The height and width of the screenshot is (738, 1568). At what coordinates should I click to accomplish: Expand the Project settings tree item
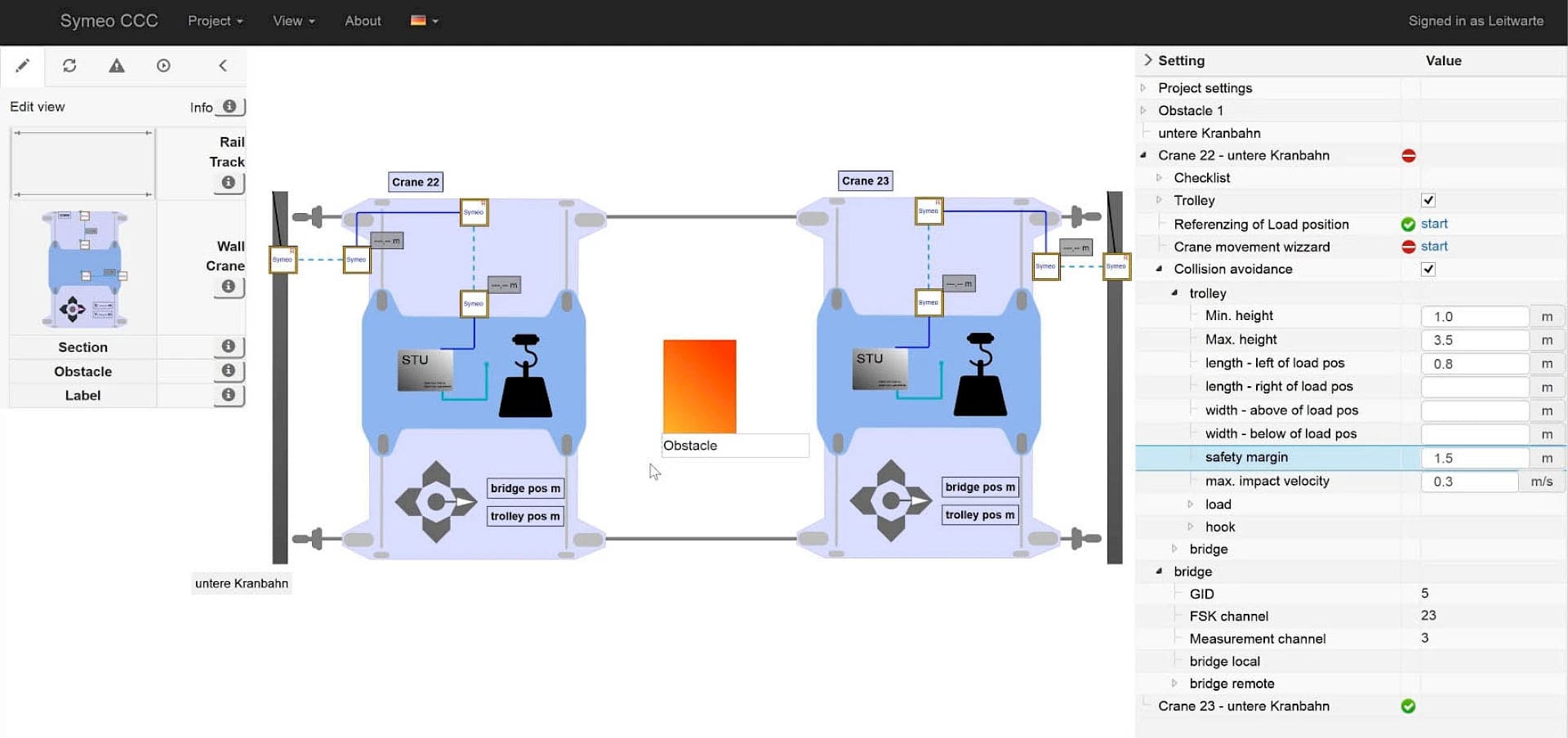[x=1142, y=87]
